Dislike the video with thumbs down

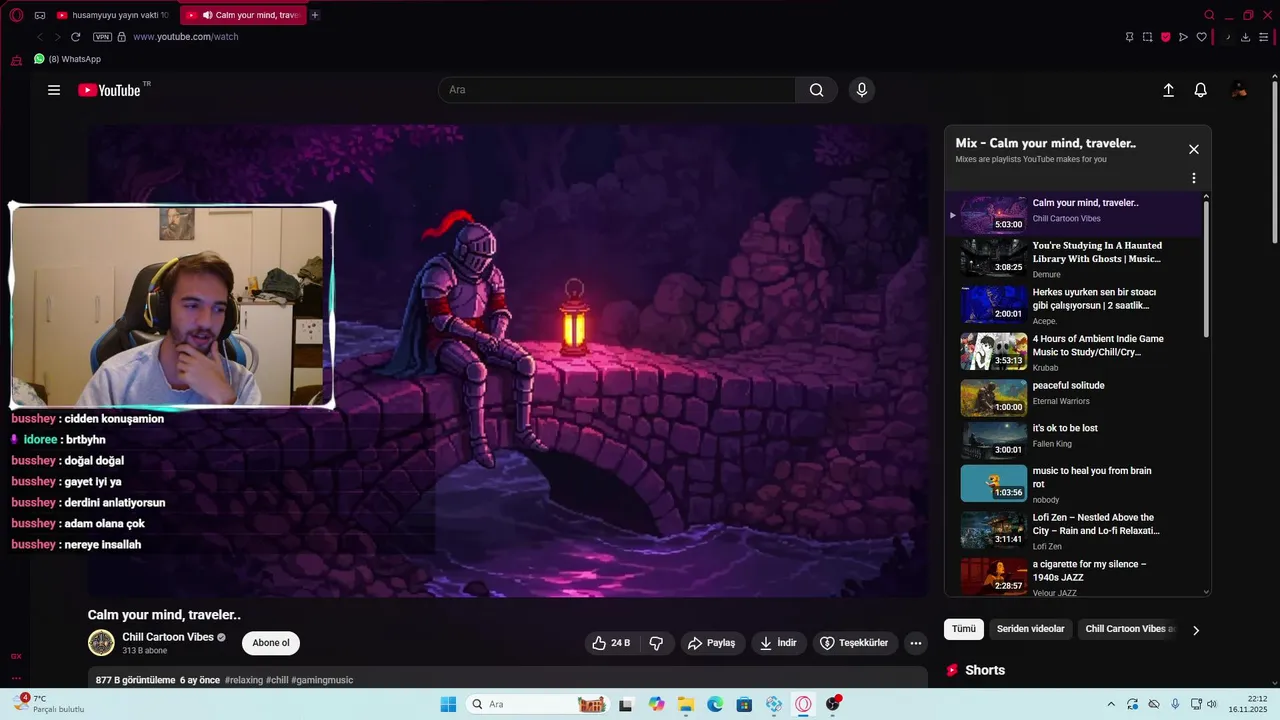point(657,643)
